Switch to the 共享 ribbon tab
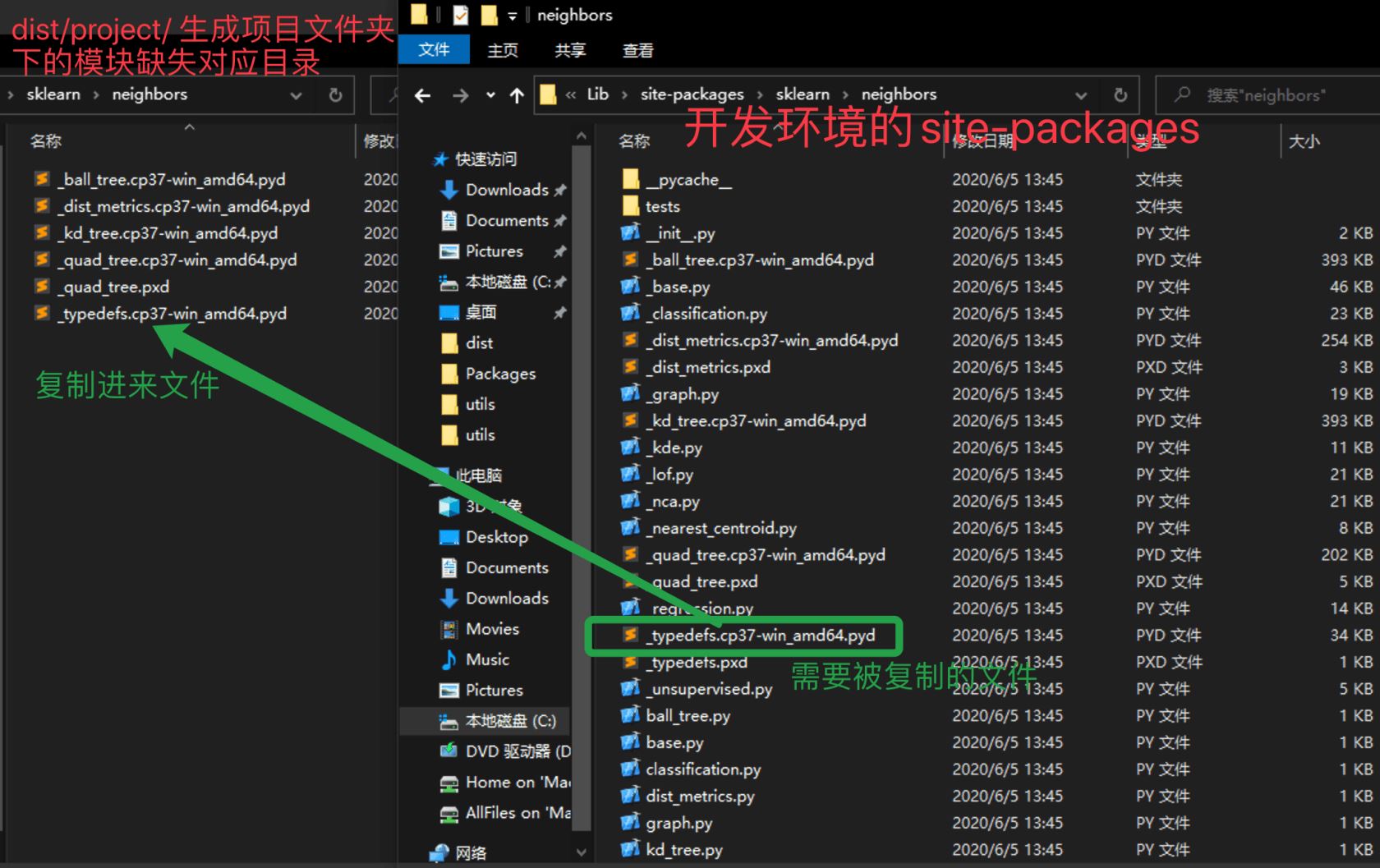This screenshot has width=1380, height=868. click(x=570, y=50)
